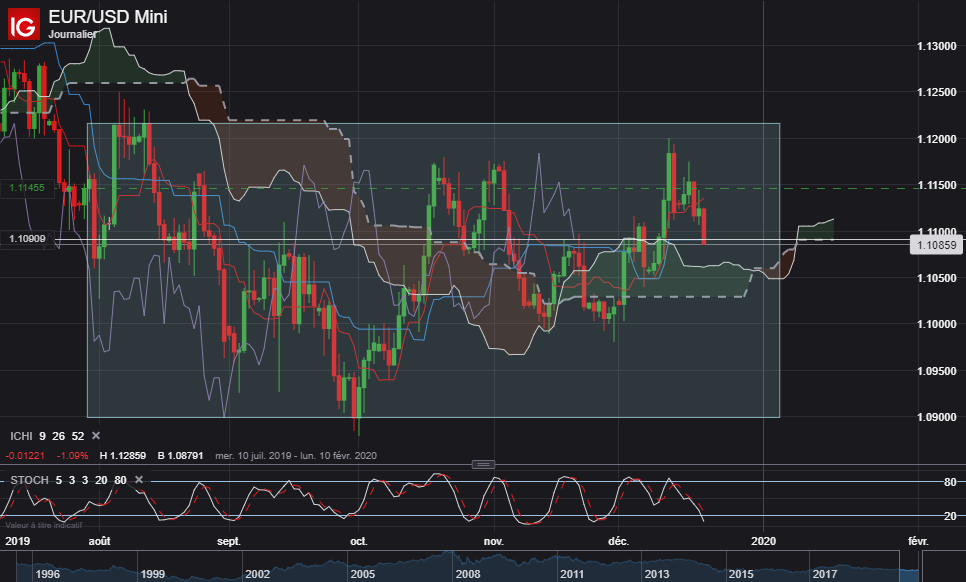
Task: Click the IG logo icon
Action: (x=23, y=24)
